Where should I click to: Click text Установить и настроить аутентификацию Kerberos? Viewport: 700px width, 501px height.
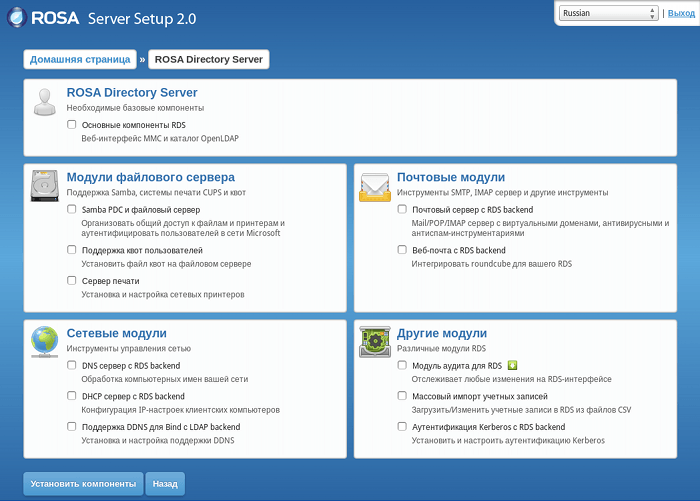[508, 440]
